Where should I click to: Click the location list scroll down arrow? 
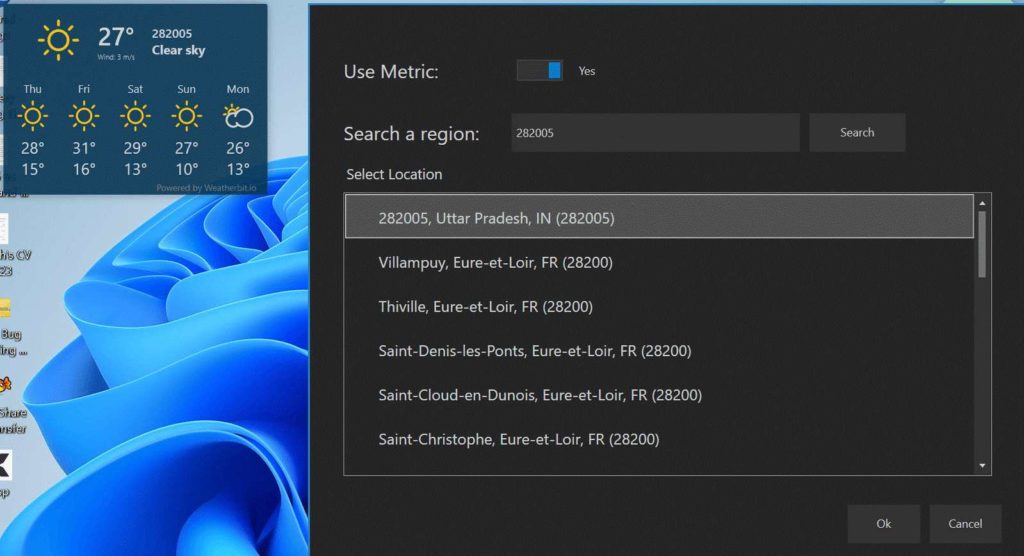tap(983, 465)
